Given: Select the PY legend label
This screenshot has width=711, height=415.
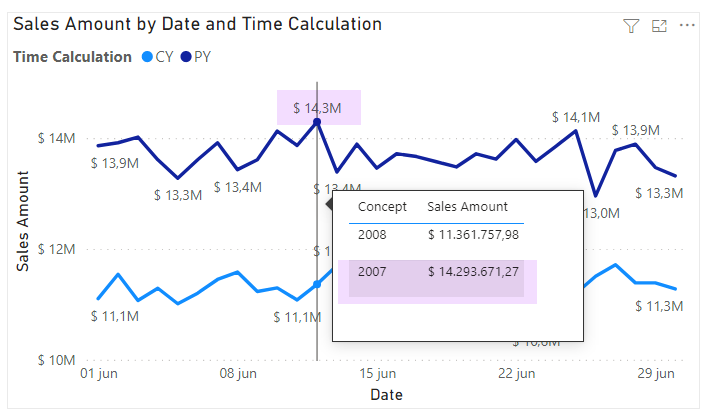Looking at the screenshot, I should click(x=203, y=57).
